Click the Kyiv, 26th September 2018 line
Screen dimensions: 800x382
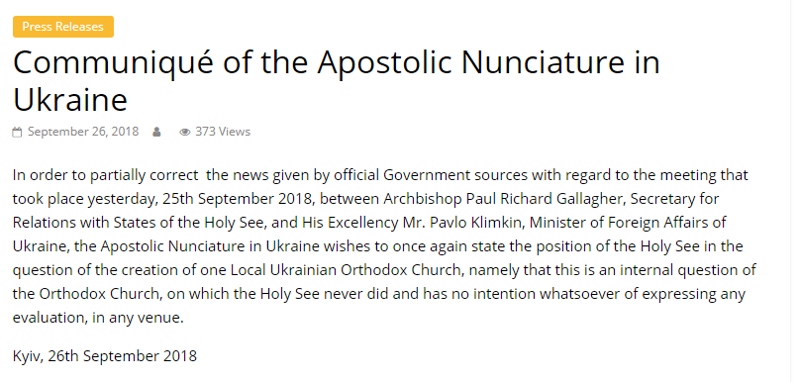point(105,355)
